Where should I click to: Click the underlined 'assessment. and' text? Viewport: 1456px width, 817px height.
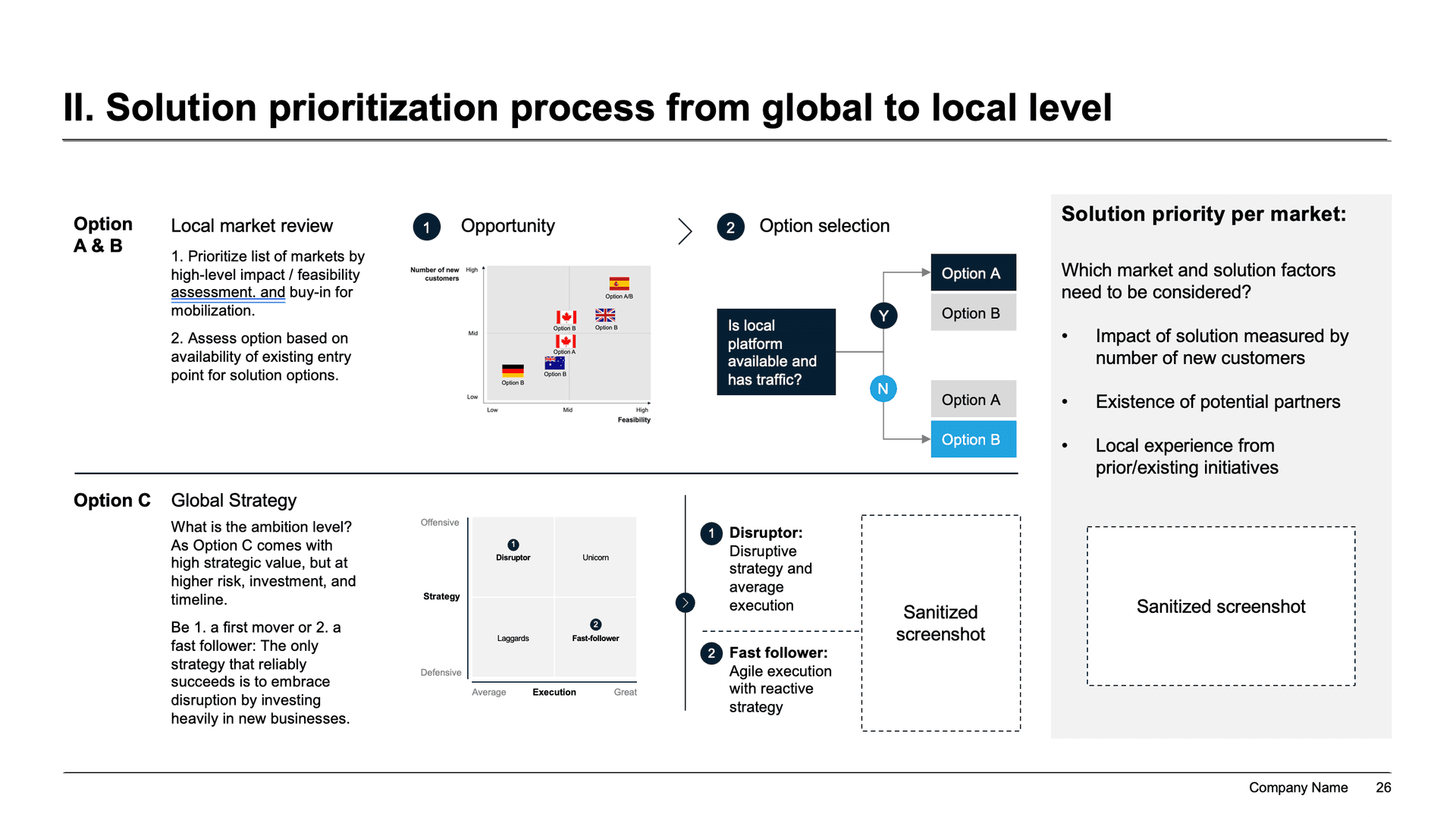click(x=227, y=293)
